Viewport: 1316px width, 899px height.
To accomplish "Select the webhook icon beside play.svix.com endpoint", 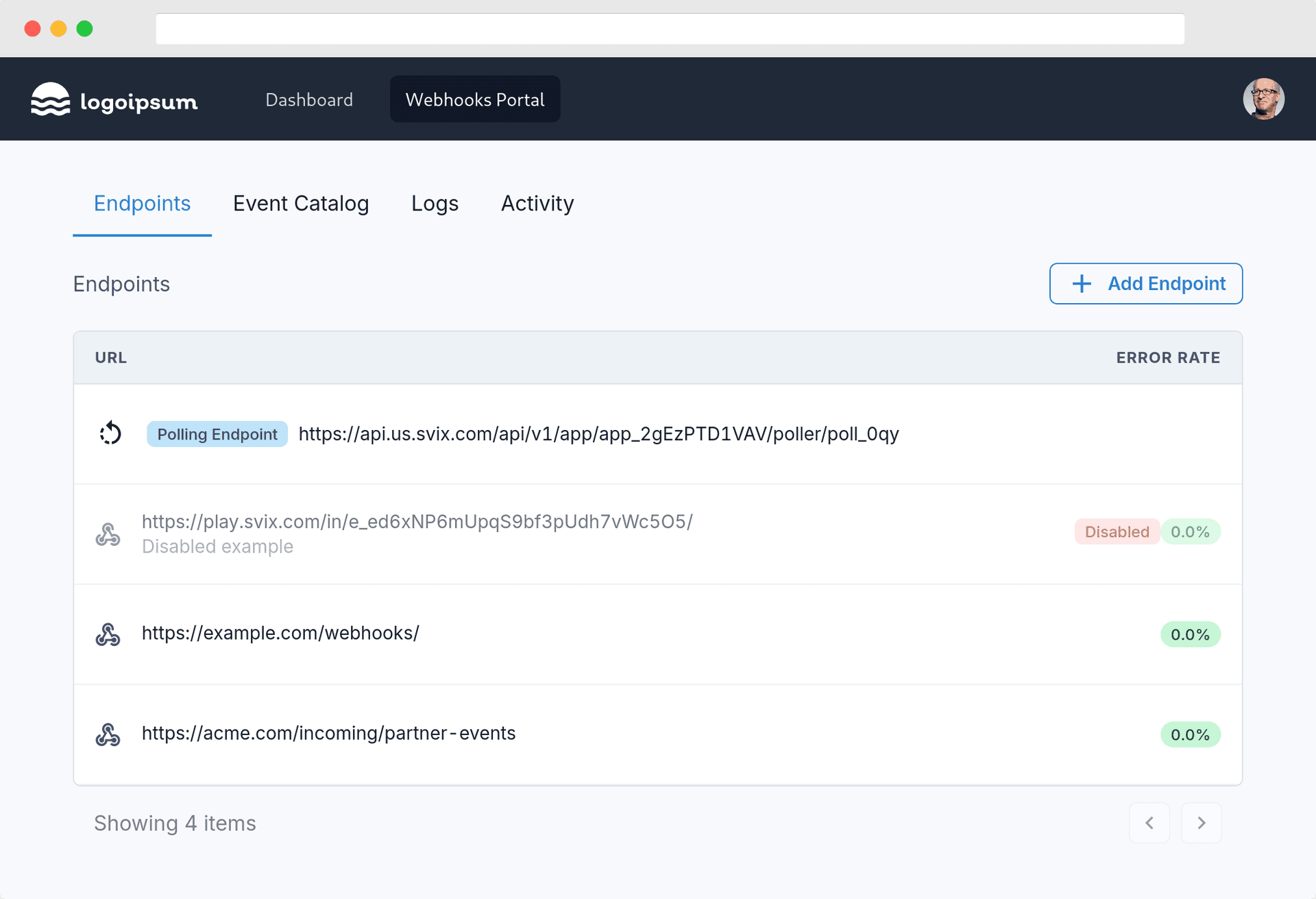I will [x=108, y=533].
